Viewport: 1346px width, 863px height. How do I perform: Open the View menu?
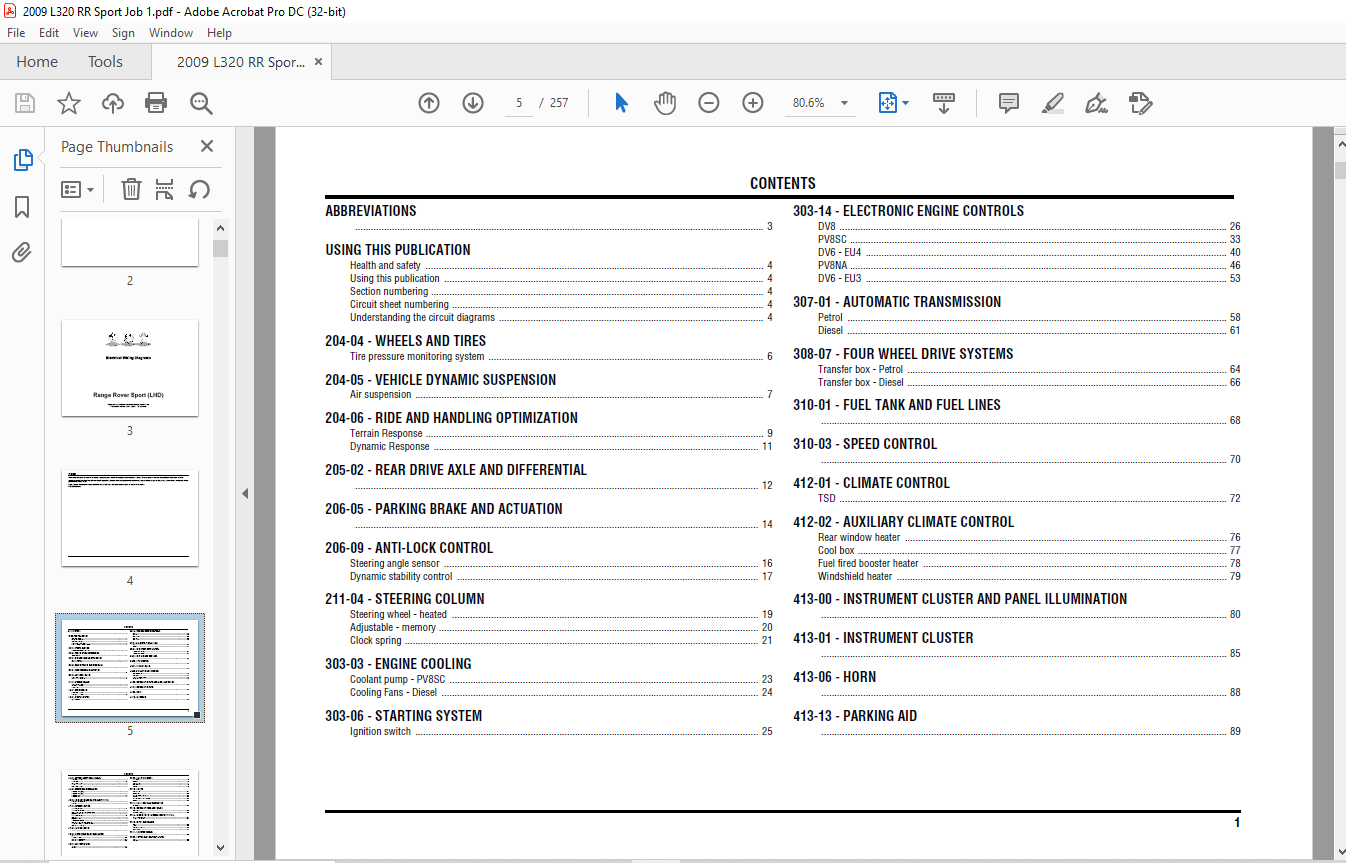[86, 33]
